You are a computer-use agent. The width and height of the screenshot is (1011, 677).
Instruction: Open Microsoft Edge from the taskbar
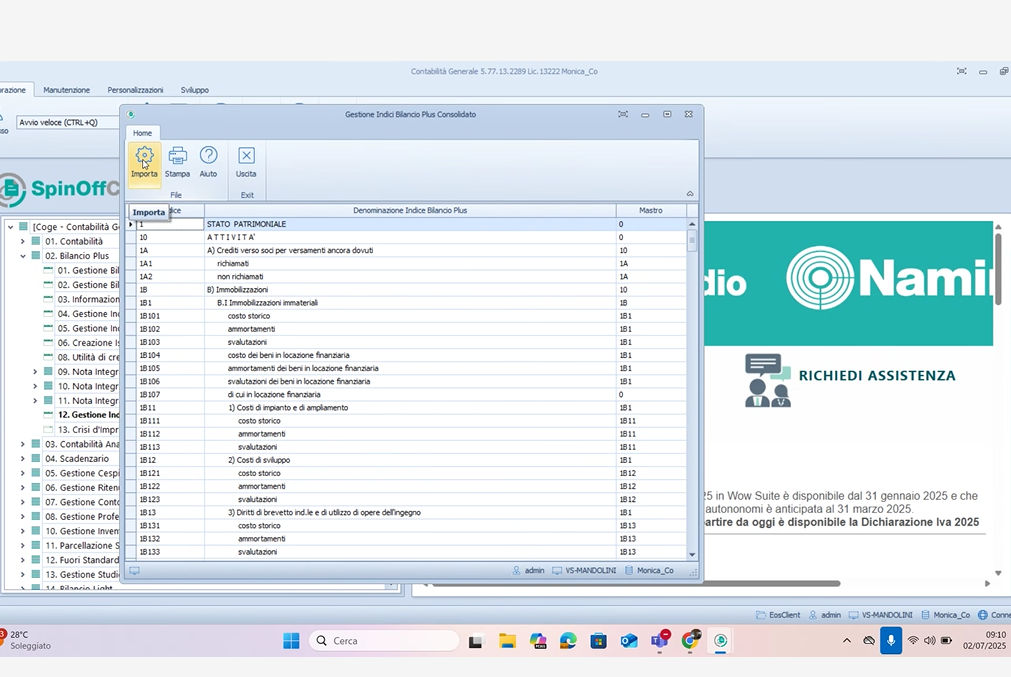coord(568,641)
